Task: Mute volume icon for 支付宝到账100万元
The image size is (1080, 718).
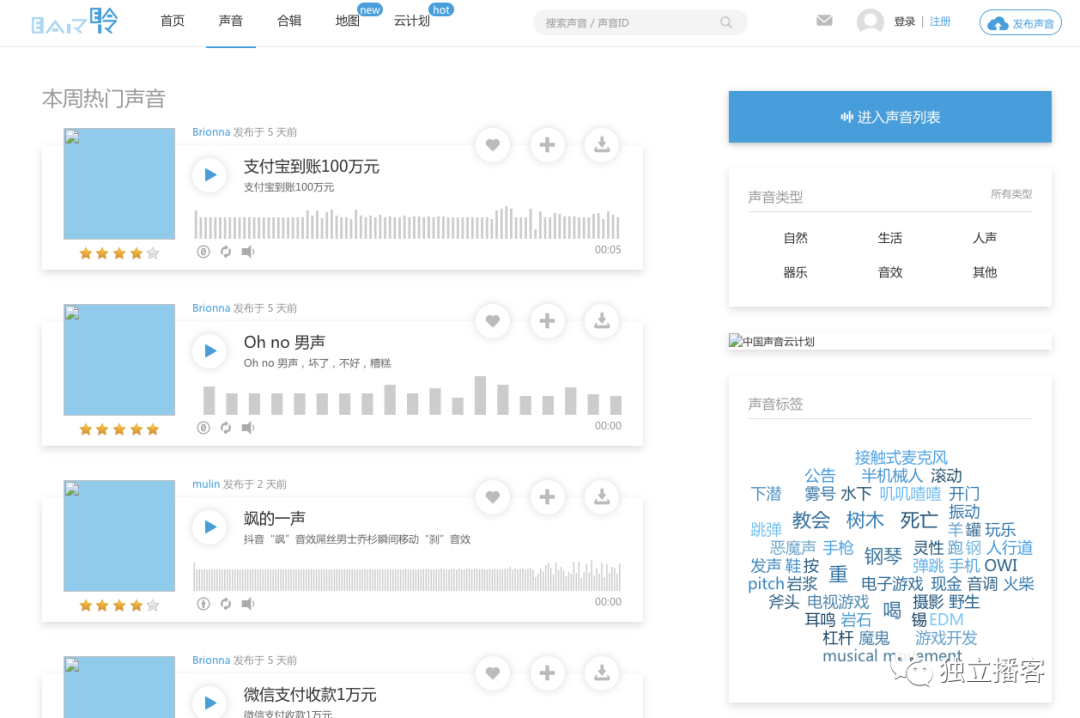Action: pos(248,252)
